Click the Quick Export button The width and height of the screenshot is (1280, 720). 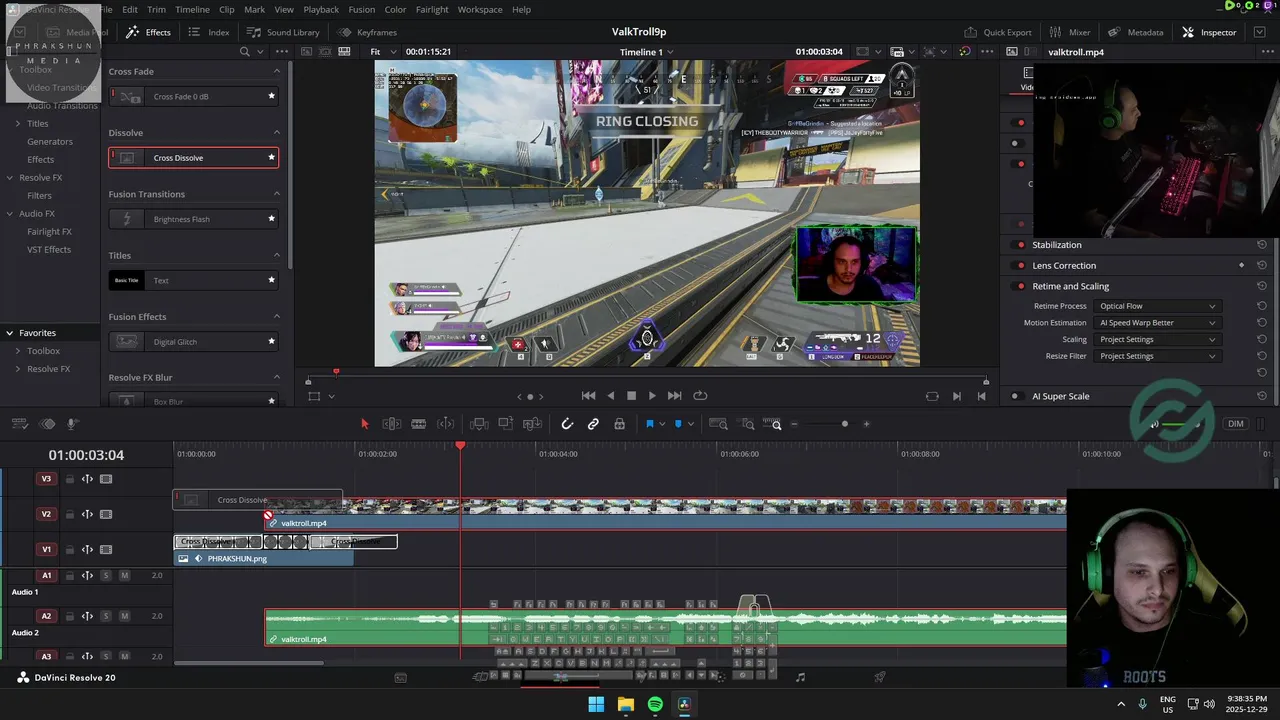[x=998, y=32]
